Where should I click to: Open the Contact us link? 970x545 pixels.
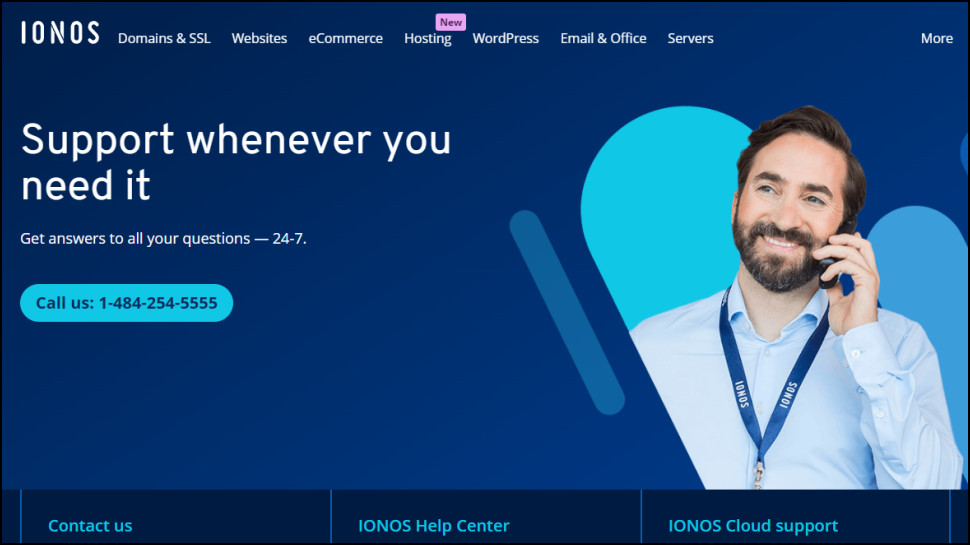90,526
